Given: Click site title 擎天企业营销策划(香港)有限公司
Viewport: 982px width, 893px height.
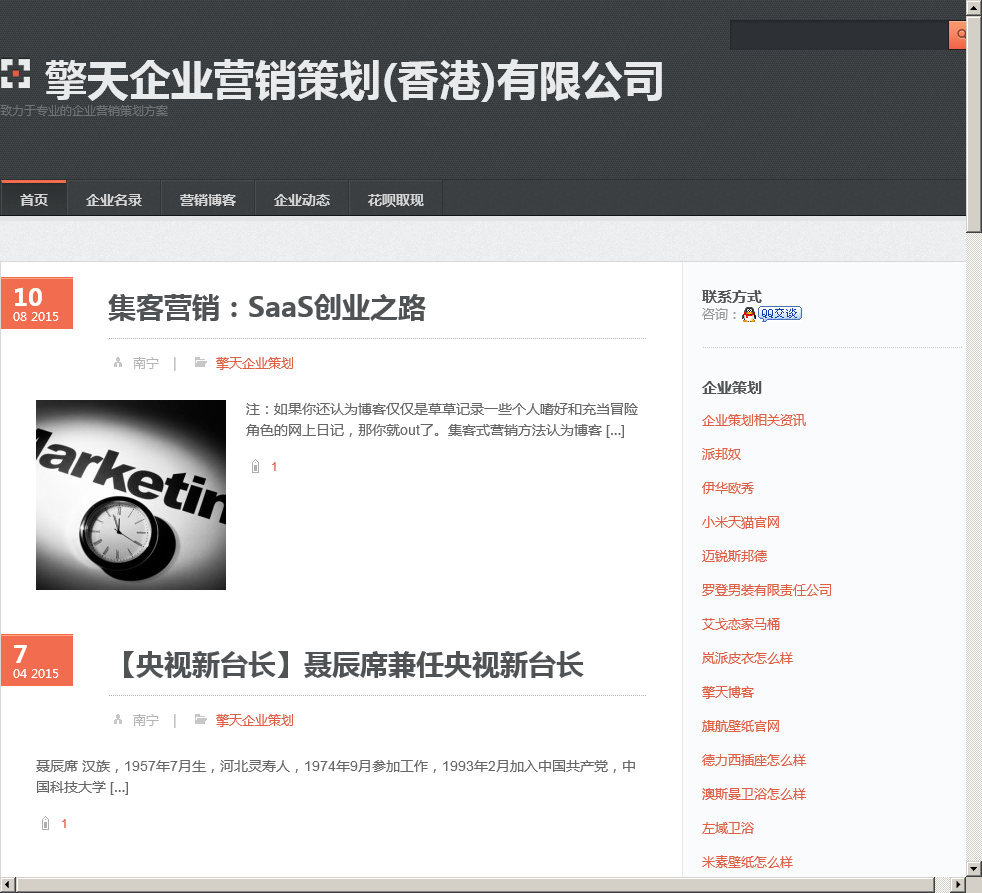Looking at the screenshot, I should point(354,81).
